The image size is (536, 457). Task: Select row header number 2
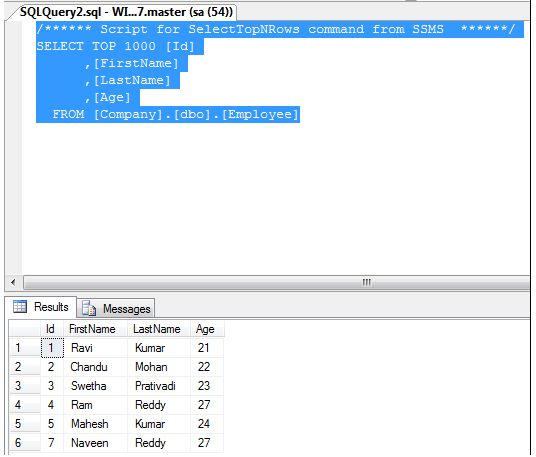(x=25, y=367)
